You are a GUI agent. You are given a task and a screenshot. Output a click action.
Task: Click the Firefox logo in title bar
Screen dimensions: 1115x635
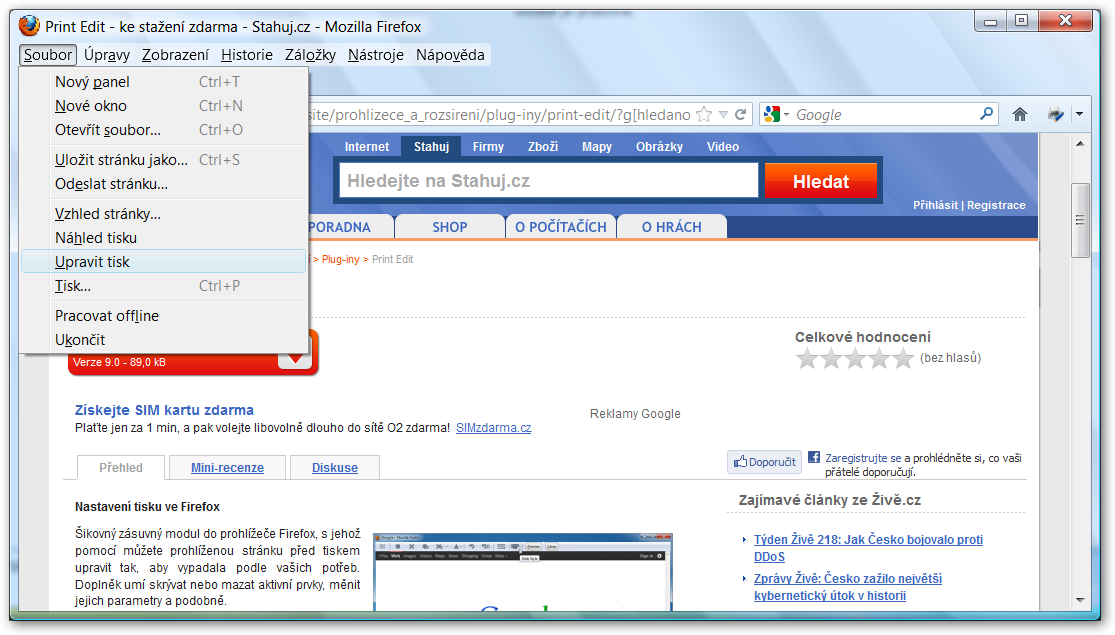coord(29,26)
